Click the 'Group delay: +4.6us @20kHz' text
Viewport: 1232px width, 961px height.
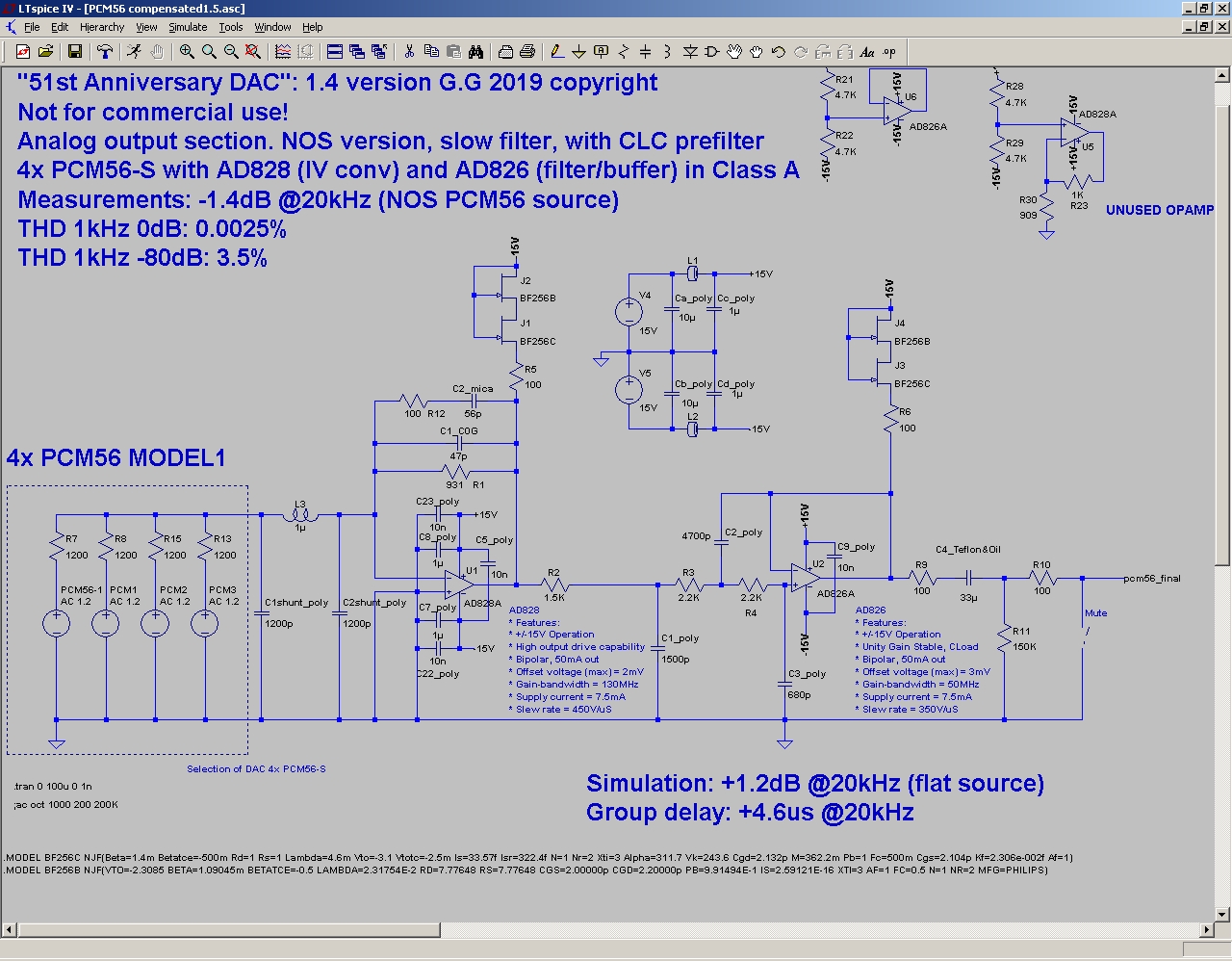[x=750, y=812]
